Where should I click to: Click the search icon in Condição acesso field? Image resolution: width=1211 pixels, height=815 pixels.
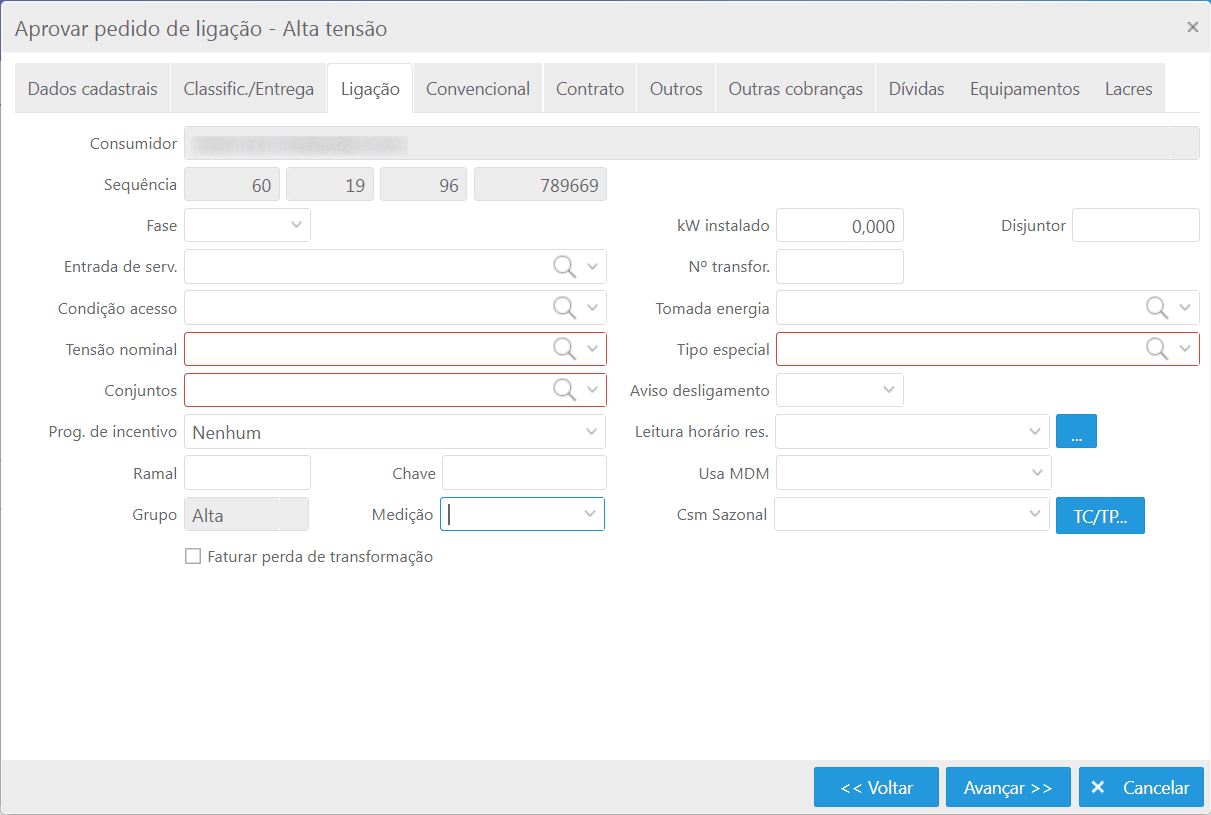coord(565,307)
